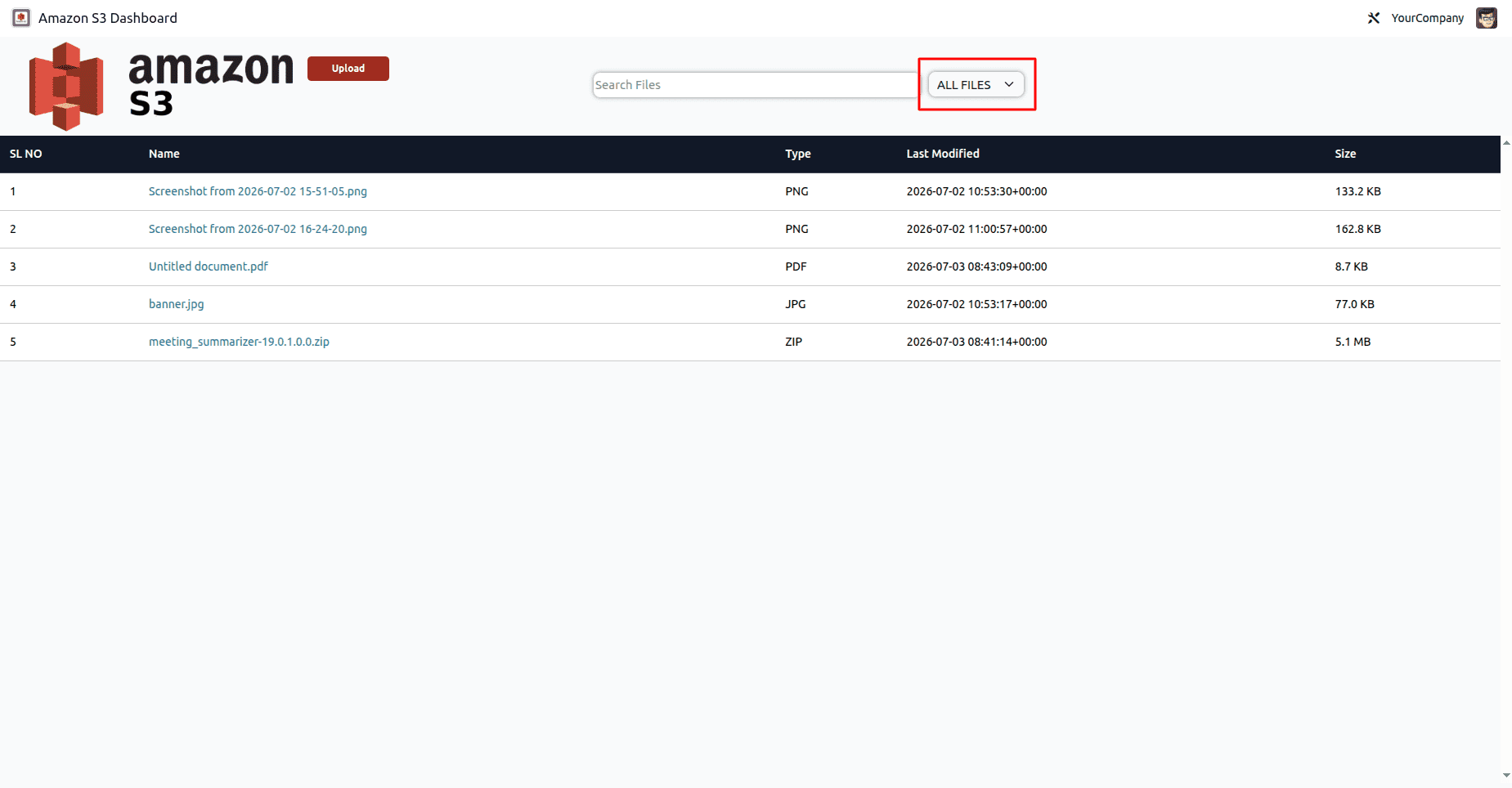Click the Name column header

pos(164,154)
